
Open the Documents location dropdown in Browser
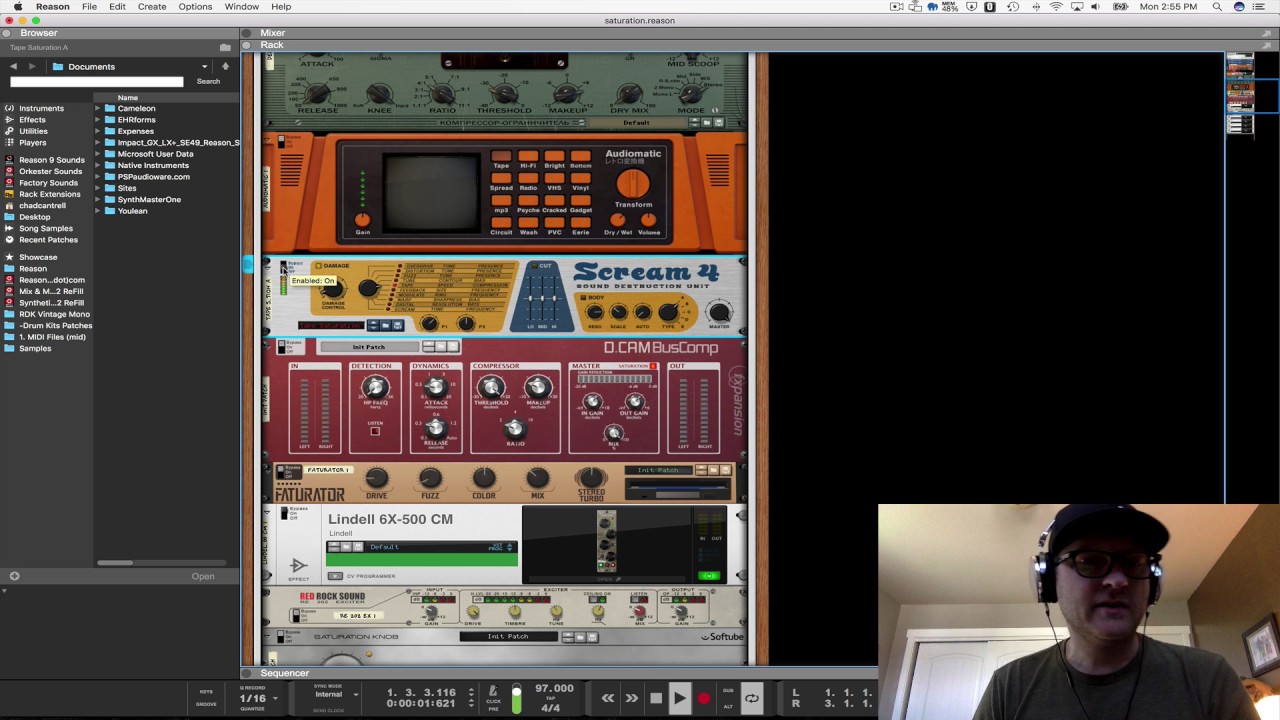point(204,67)
